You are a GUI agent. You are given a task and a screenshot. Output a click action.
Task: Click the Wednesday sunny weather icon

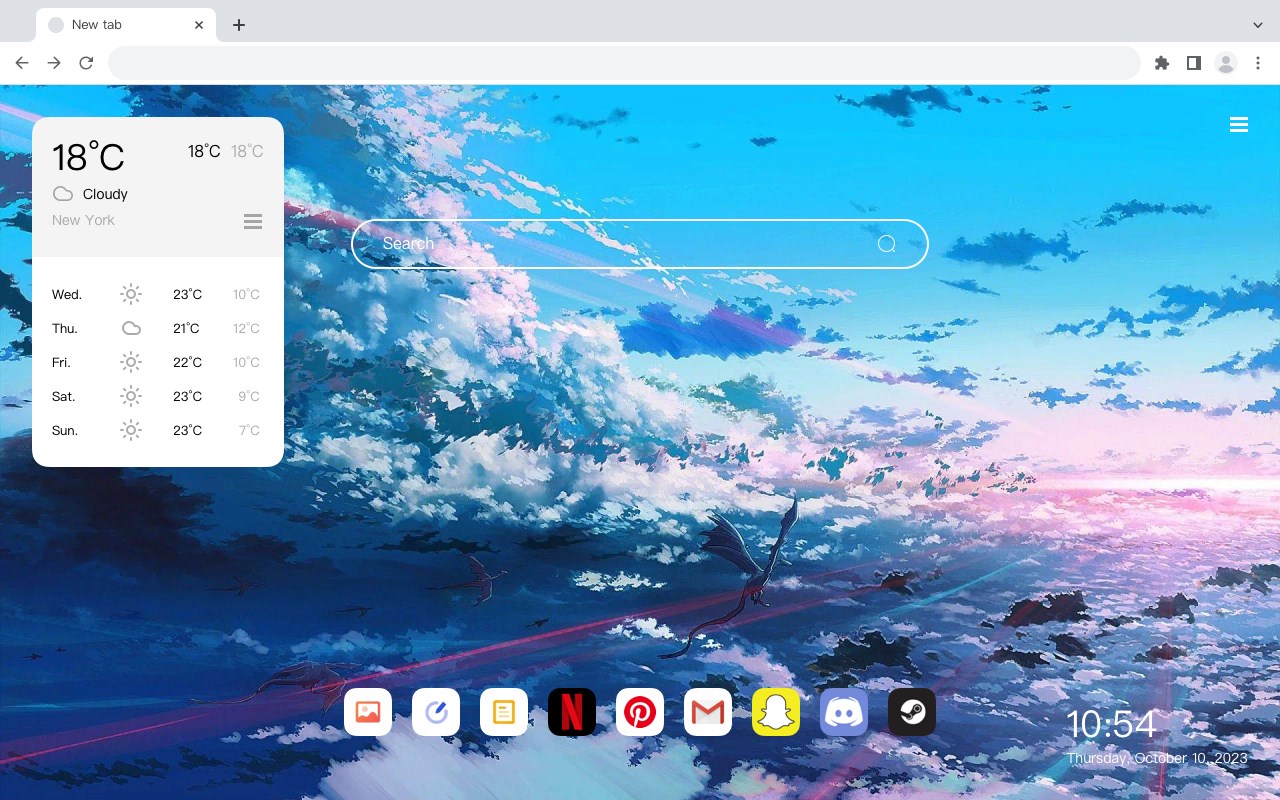tap(131, 294)
